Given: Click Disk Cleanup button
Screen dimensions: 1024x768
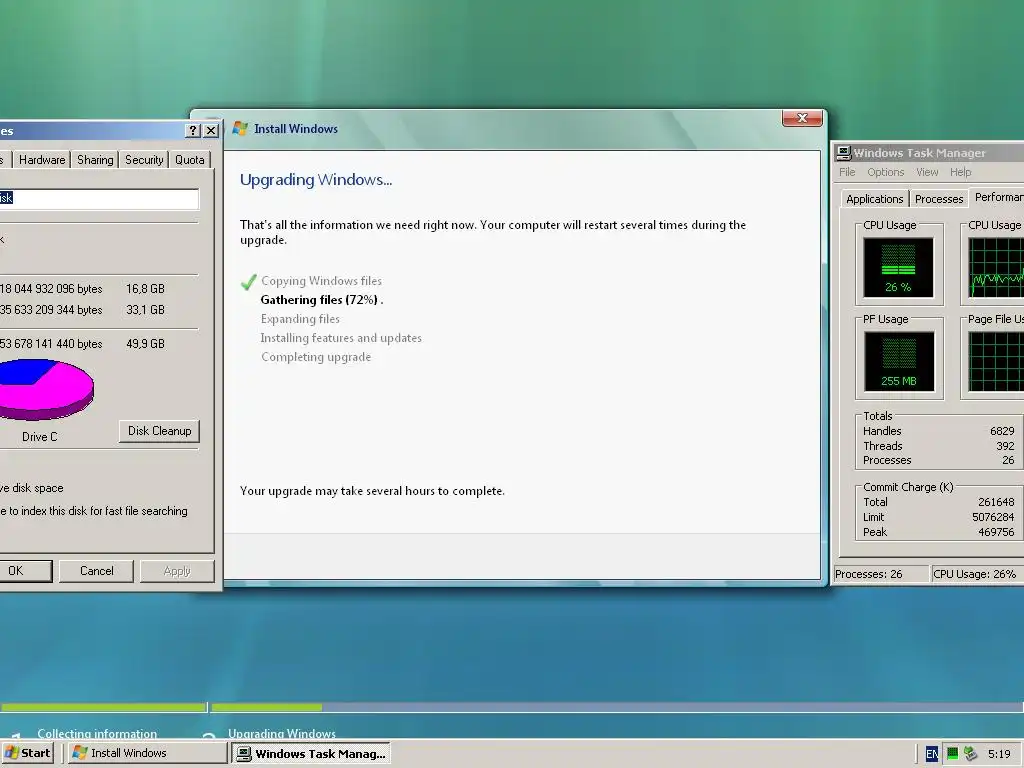Looking at the screenshot, I should (x=159, y=431).
